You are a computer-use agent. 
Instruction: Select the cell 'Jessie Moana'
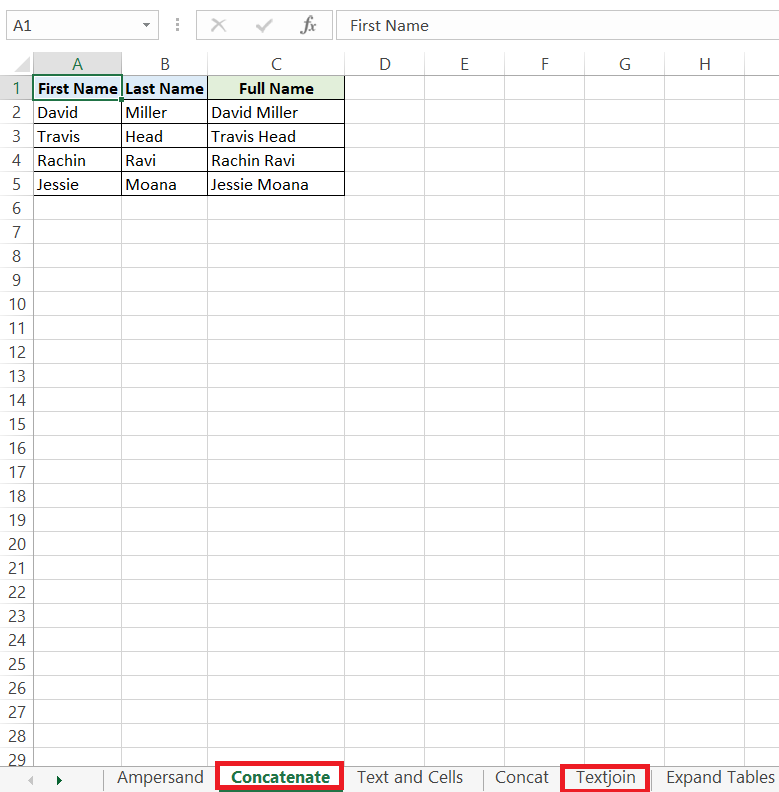click(x=276, y=184)
